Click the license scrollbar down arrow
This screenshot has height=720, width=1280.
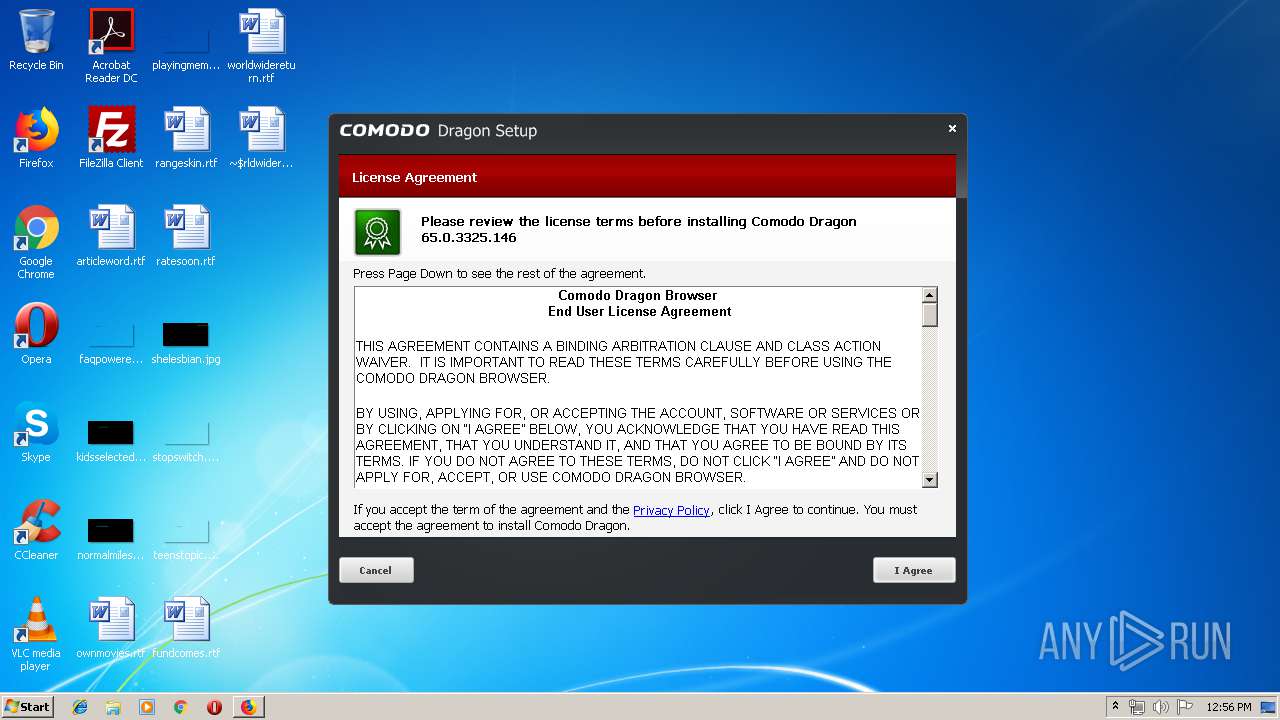pyautogui.click(x=929, y=480)
